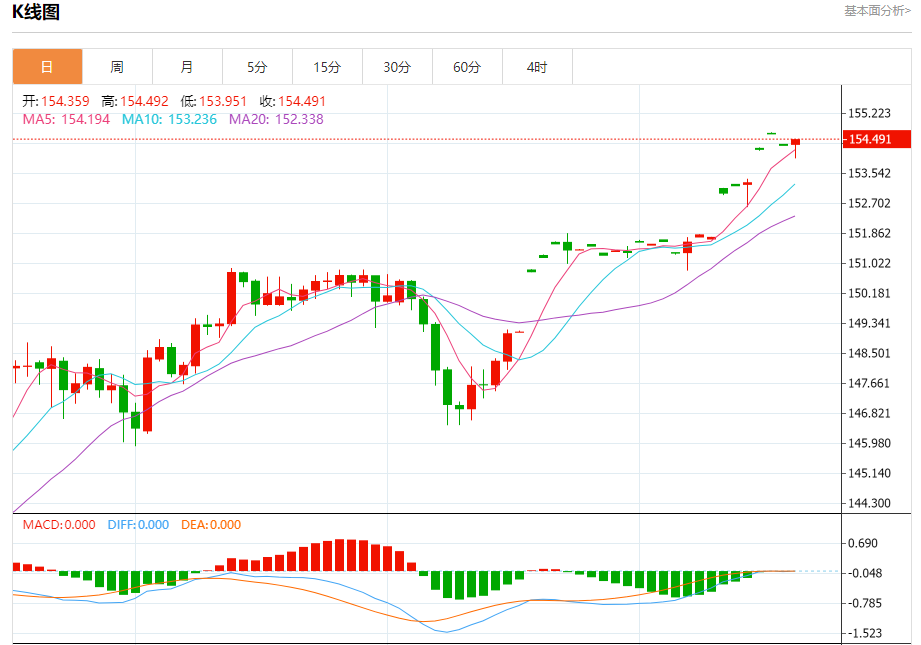This screenshot has width=921, height=645.
Task: Click the latest red candlestick on the chart
Action: point(795,143)
